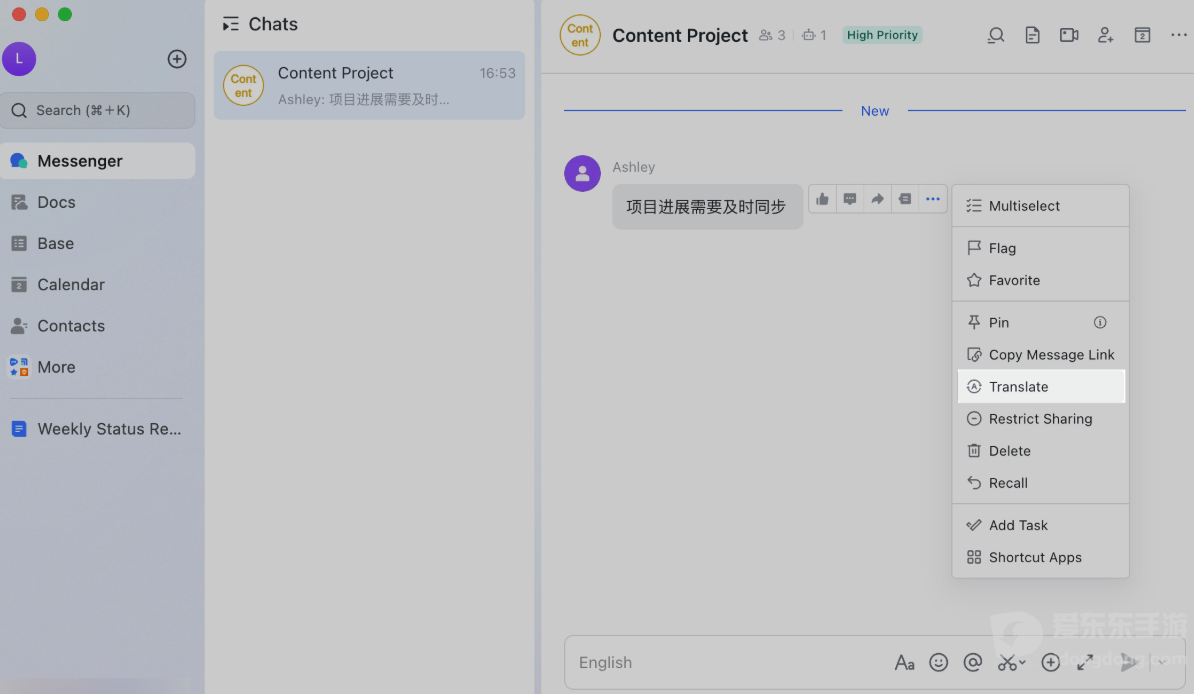
Task: Click the message toolbar more dots
Action: pos(933,200)
